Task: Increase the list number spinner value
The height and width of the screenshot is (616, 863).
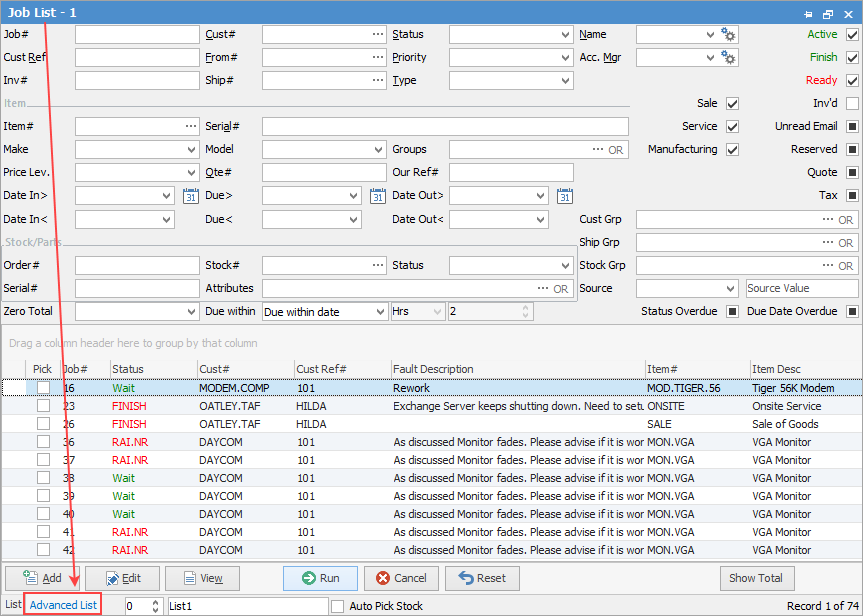Action: coord(155,602)
